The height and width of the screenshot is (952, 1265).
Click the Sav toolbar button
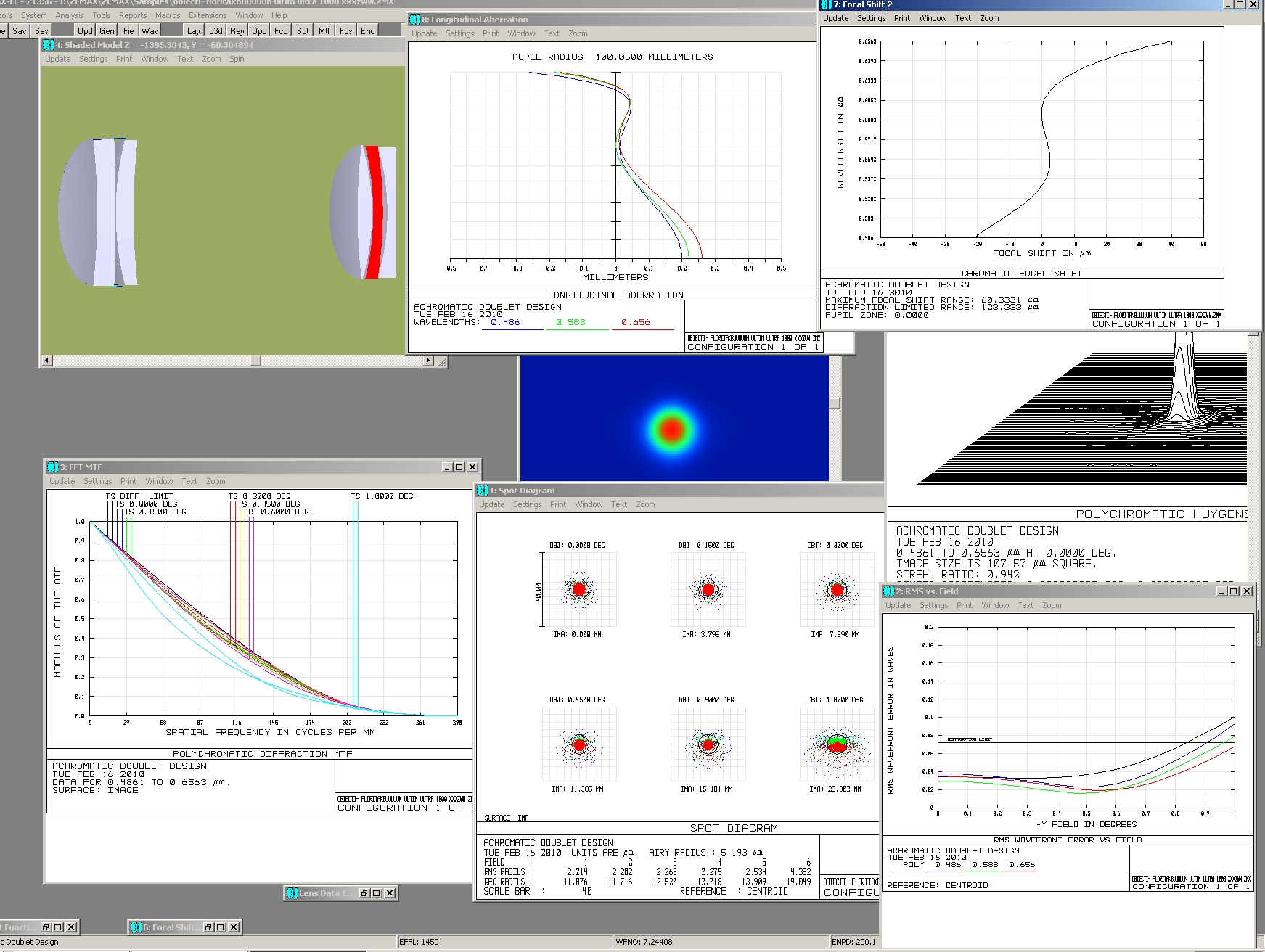coord(20,30)
